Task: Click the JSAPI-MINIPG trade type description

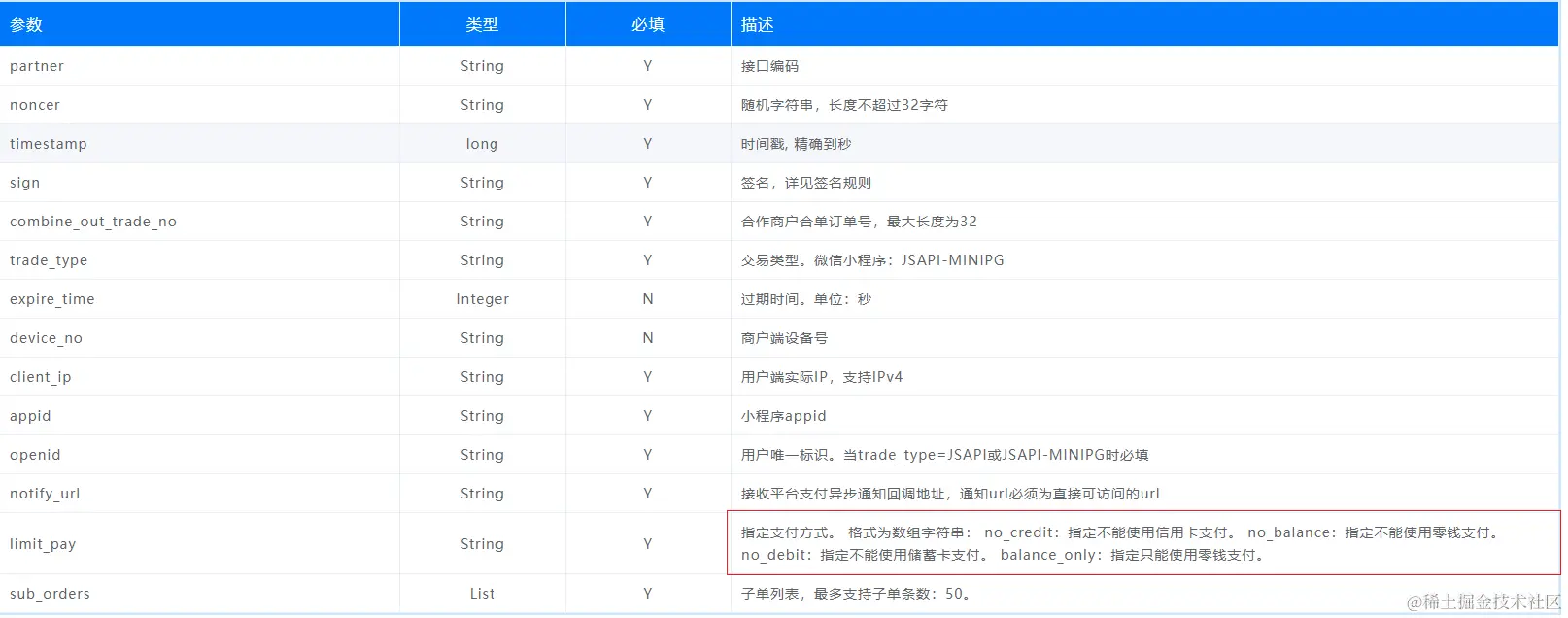Action: [872, 260]
